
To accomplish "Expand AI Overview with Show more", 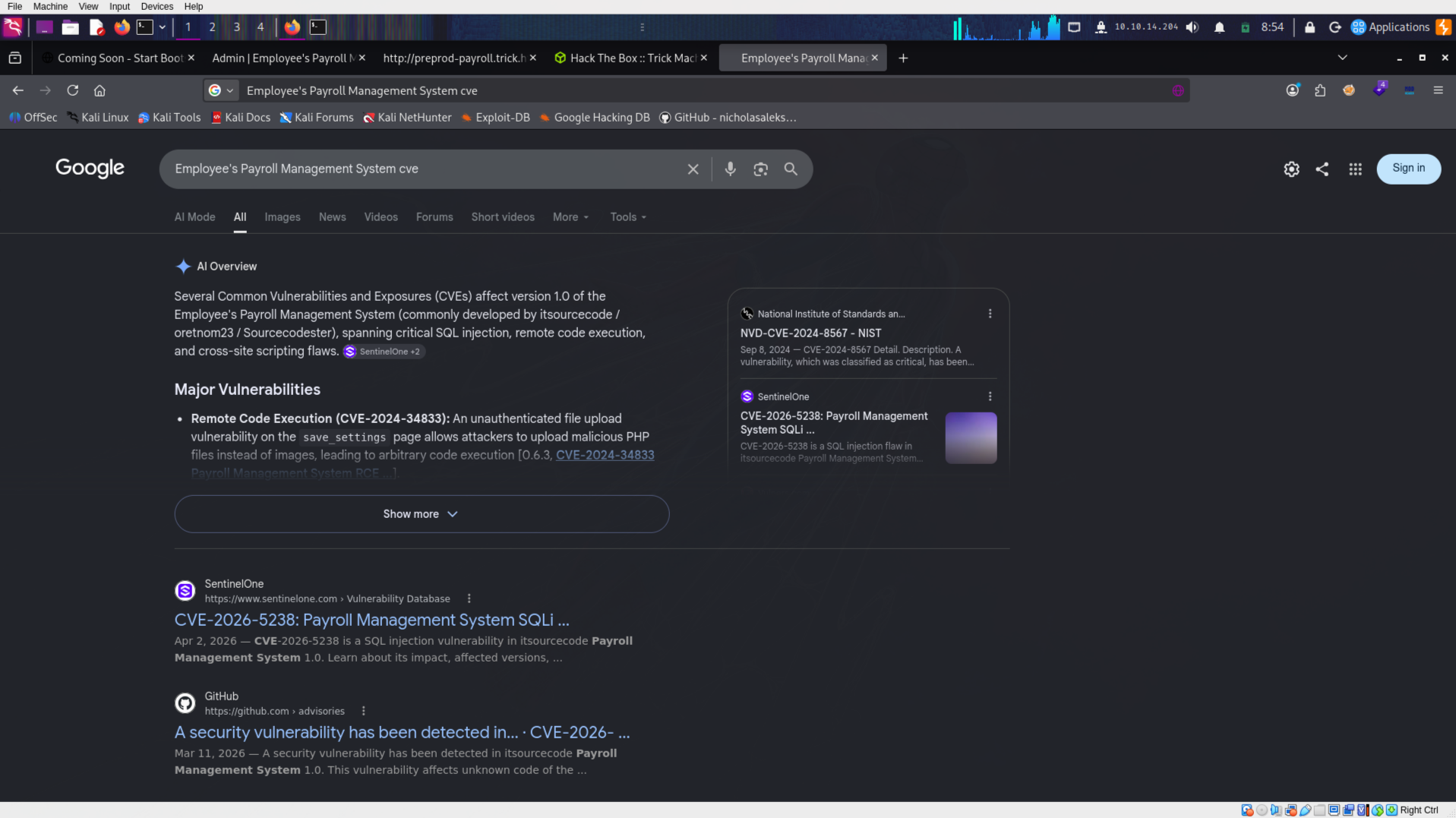I will [422, 514].
